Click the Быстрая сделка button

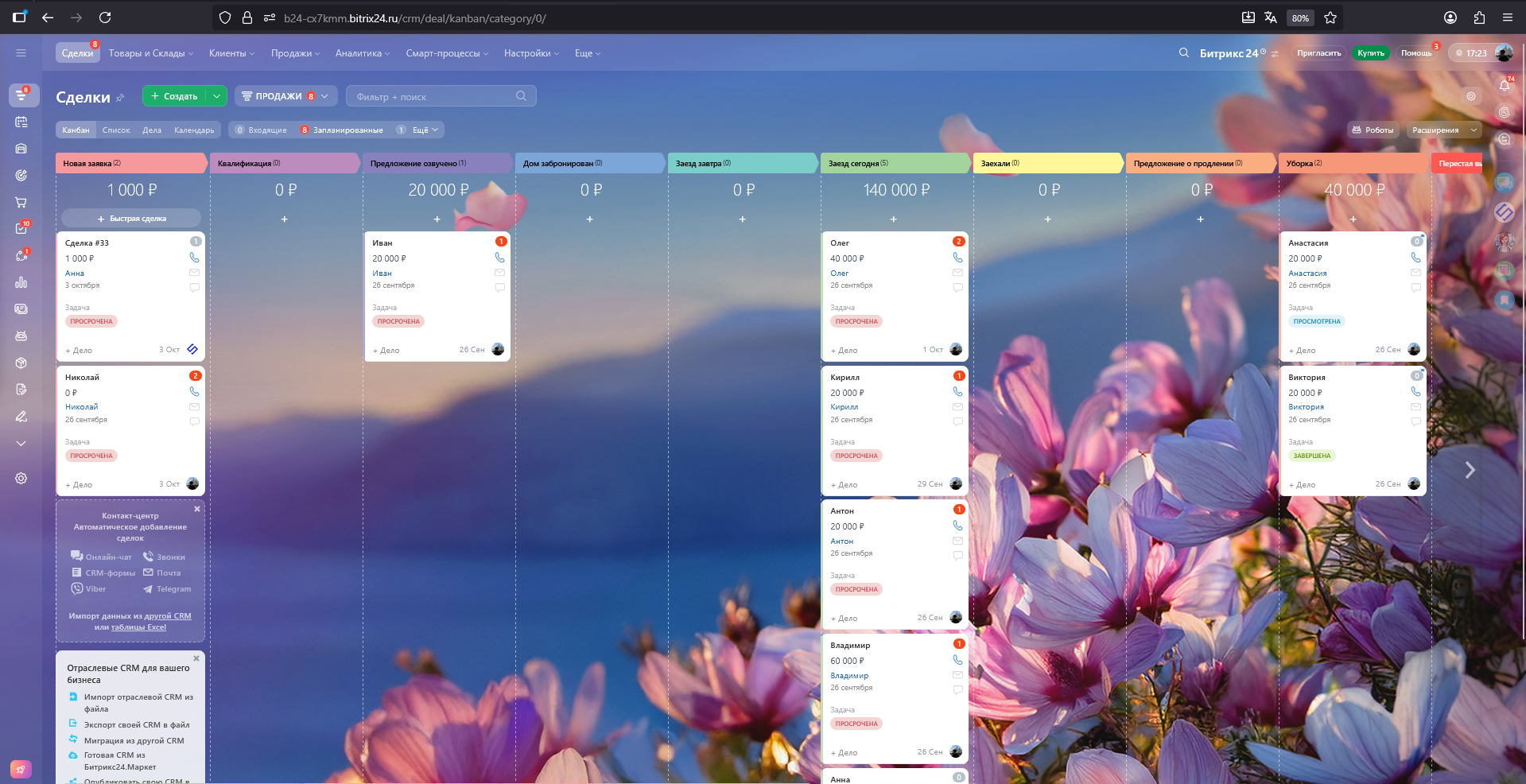click(x=131, y=219)
